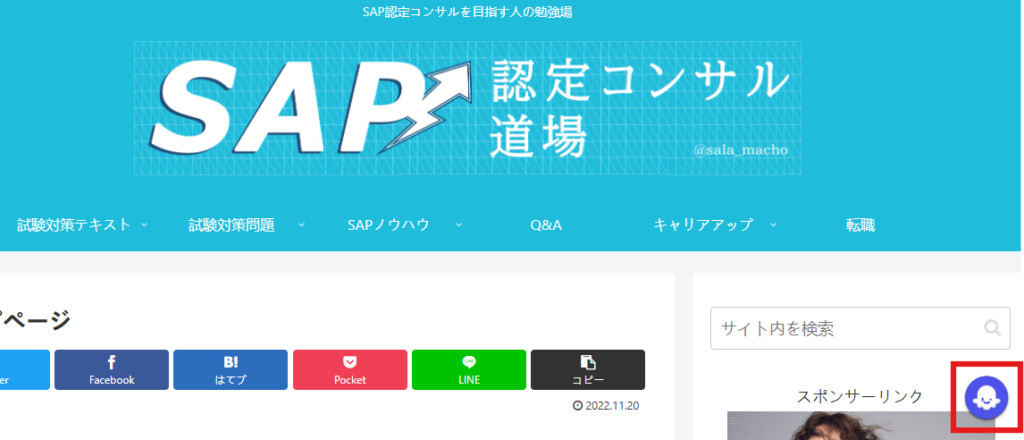Screen dimensions: 1024x440
Task: Click the SAP認定コンサル道場 logo banner
Action: click(x=467, y=108)
